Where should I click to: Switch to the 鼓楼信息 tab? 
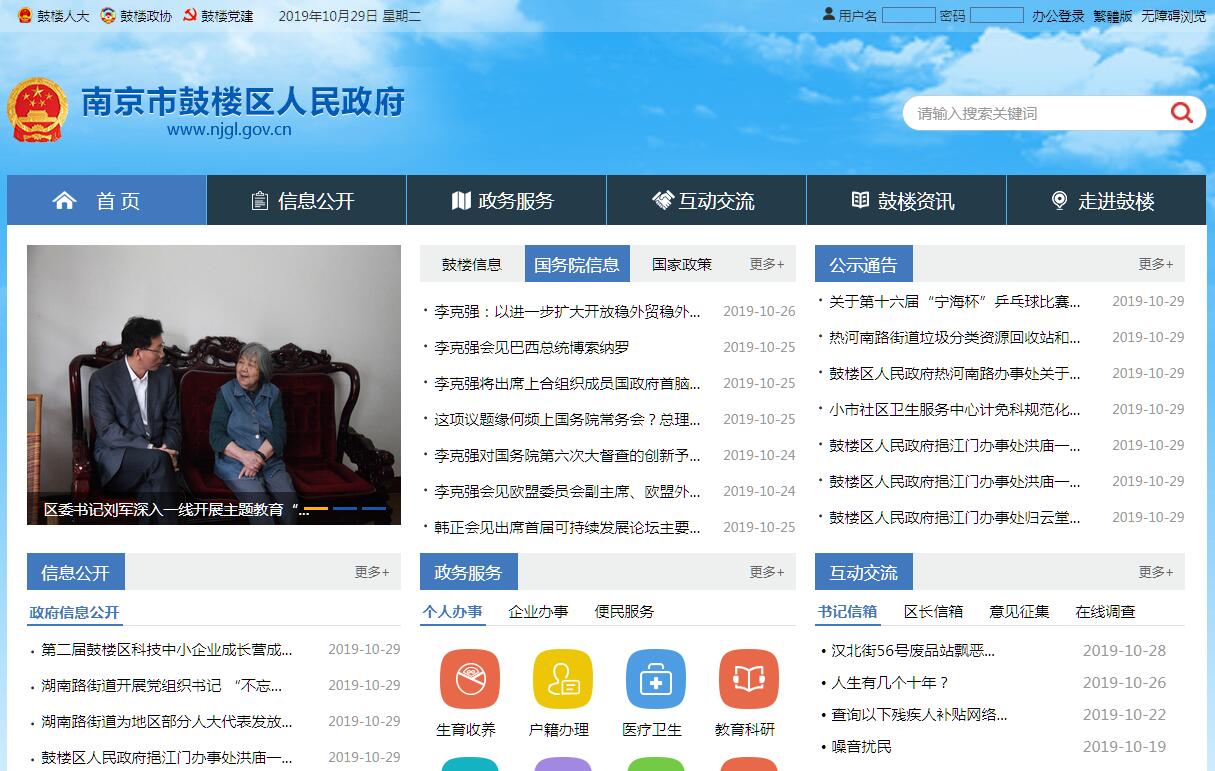click(x=472, y=264)
